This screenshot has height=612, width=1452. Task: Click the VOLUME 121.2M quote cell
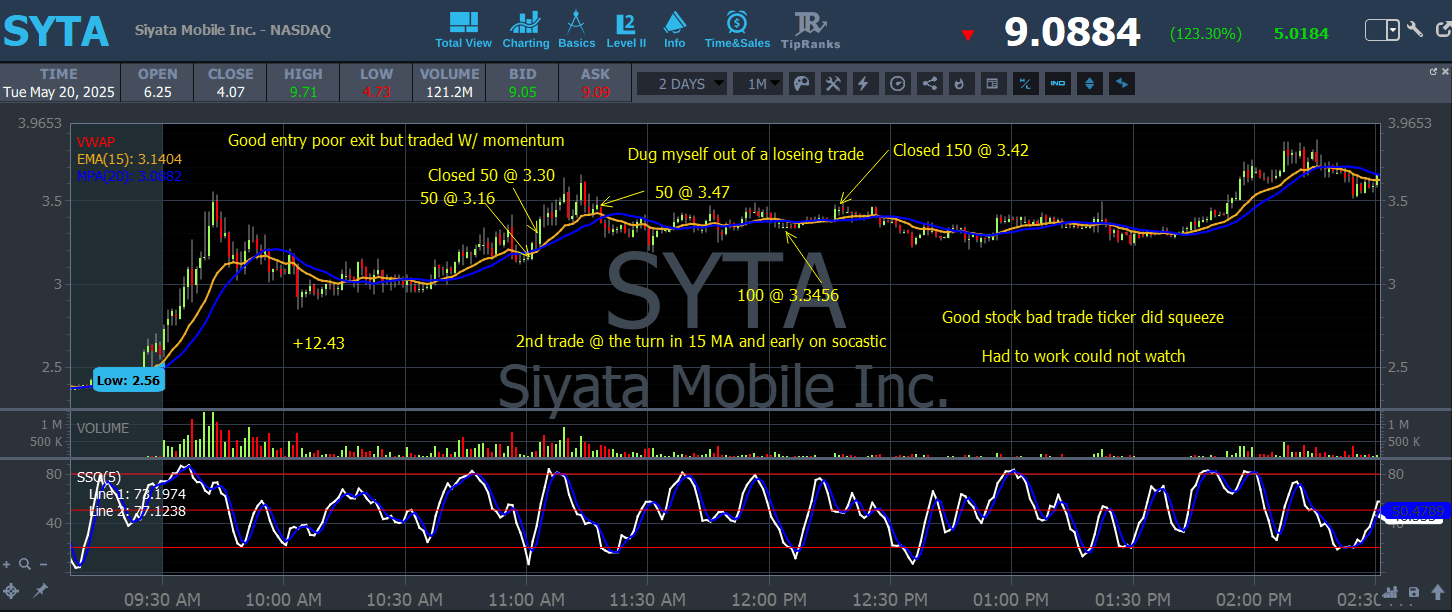click(x=449, y=83)
